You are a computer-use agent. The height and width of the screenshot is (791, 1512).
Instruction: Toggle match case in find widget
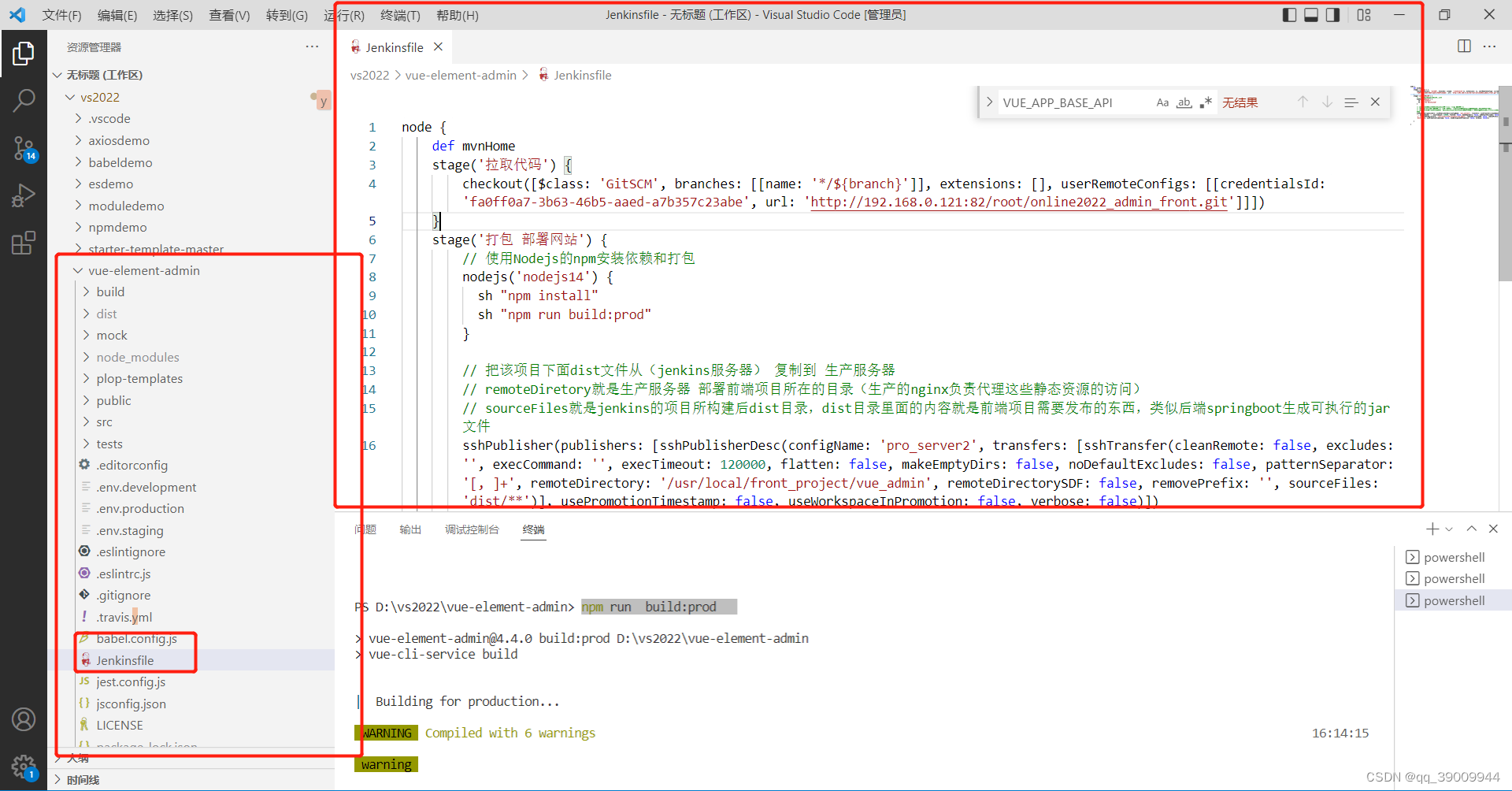[x=1162, y=102]
